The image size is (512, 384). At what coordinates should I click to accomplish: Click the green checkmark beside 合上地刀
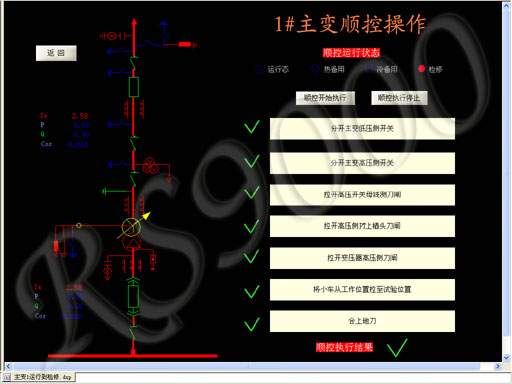tap(252, 324)
